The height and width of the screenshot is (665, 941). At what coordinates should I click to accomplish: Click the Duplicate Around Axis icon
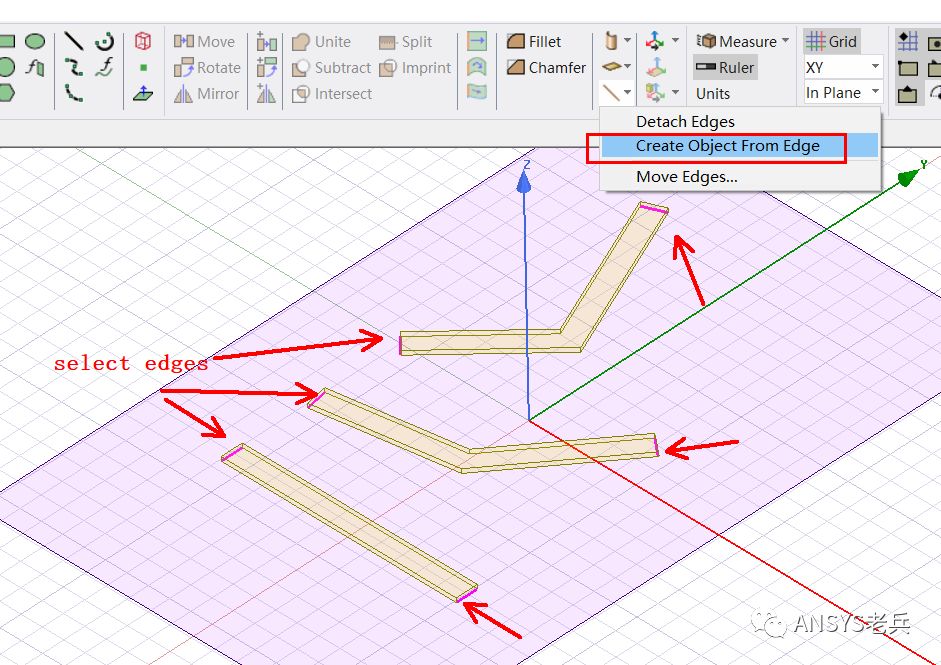coord(266,67)
